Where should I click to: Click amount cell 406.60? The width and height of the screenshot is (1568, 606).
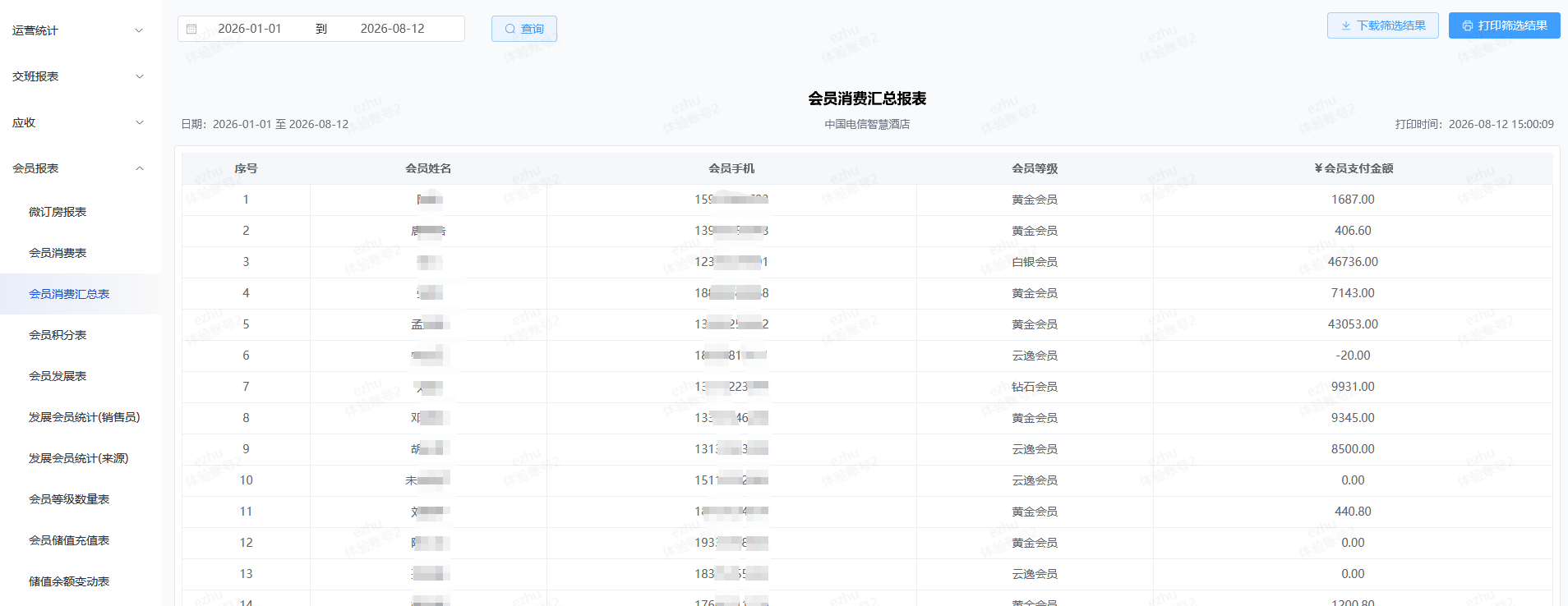point(1353,231)
